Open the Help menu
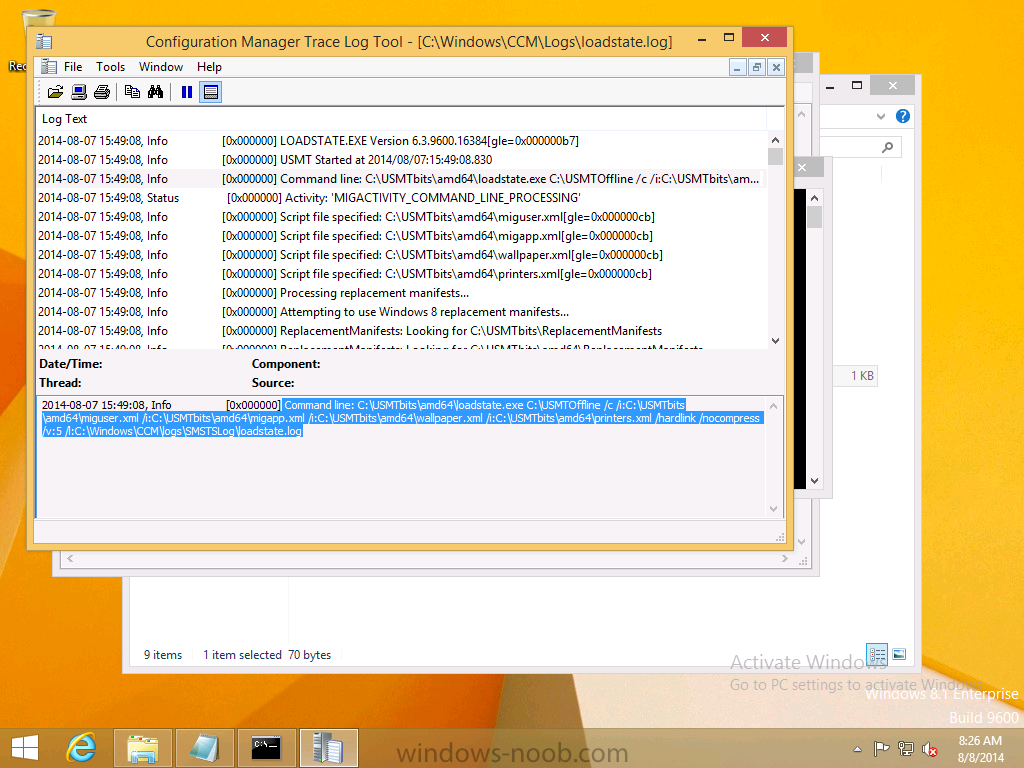Image resolution: width=1024 pixels, height=768 pixels. [x=210, y=67]
